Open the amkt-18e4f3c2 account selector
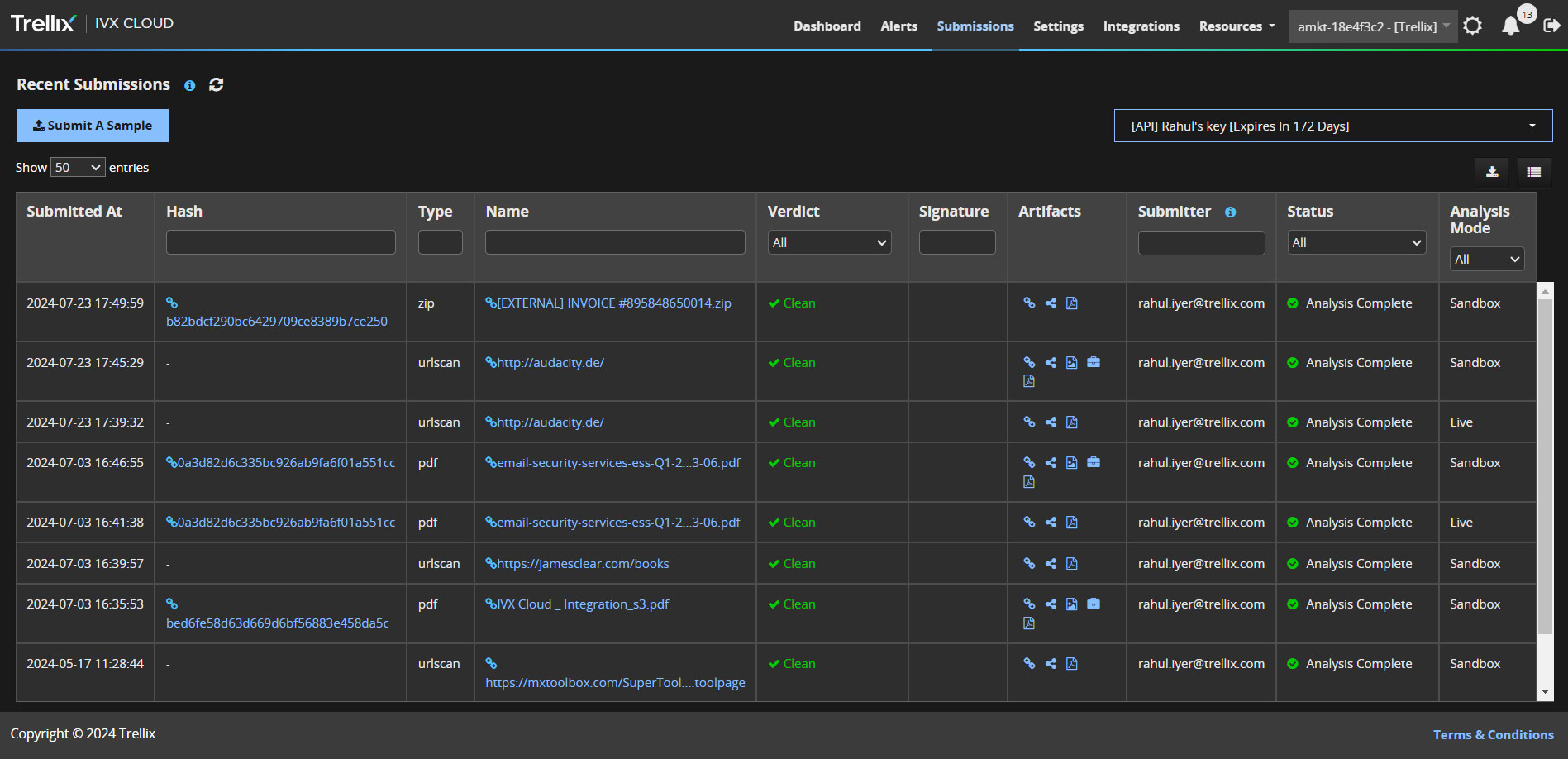The height and width of the screenshot is (759, 1568). click(1373, 26)
